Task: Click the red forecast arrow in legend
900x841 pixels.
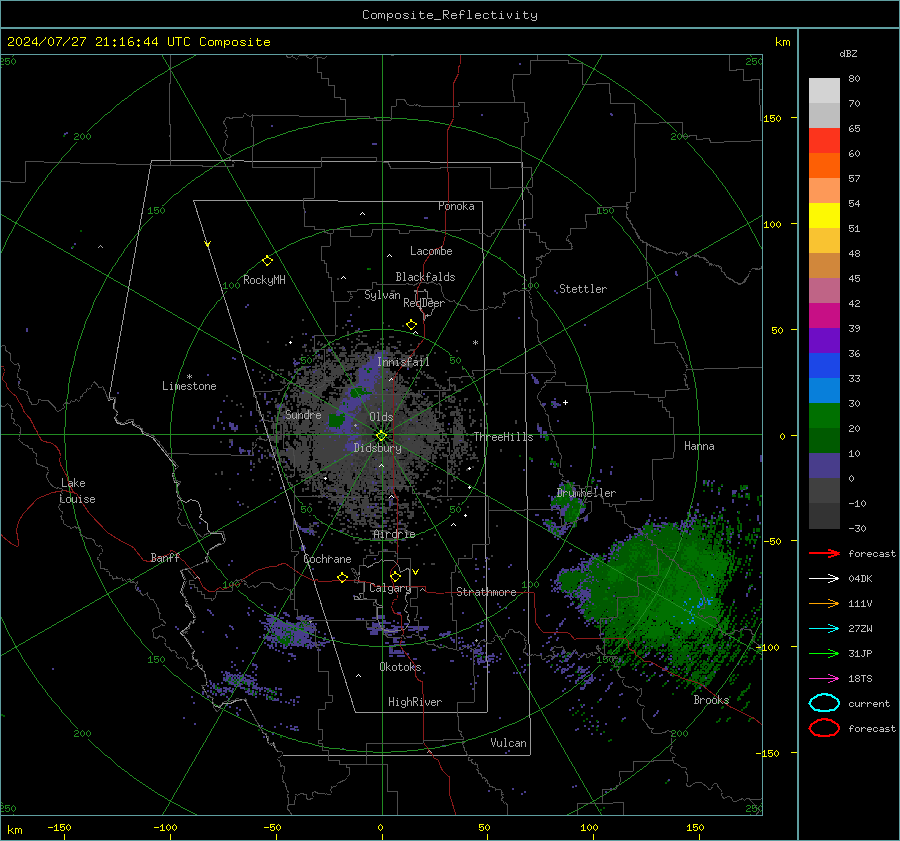Action: tap(824, 553)
